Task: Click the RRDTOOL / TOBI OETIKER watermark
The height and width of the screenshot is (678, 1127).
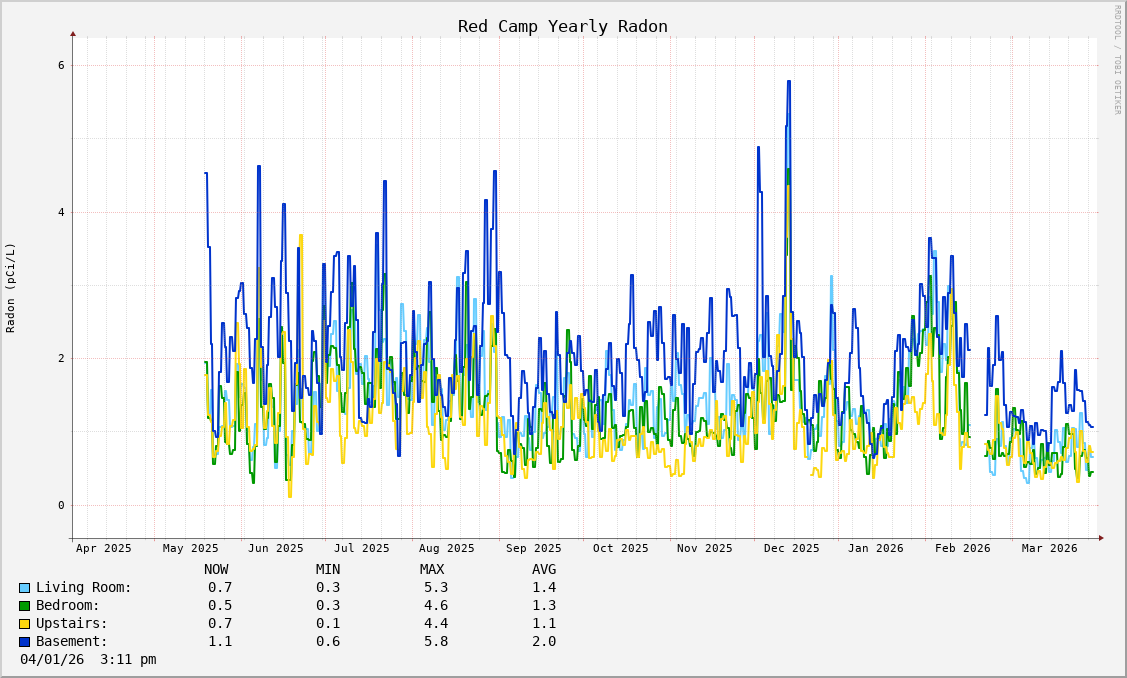Action: point(1117,60)
